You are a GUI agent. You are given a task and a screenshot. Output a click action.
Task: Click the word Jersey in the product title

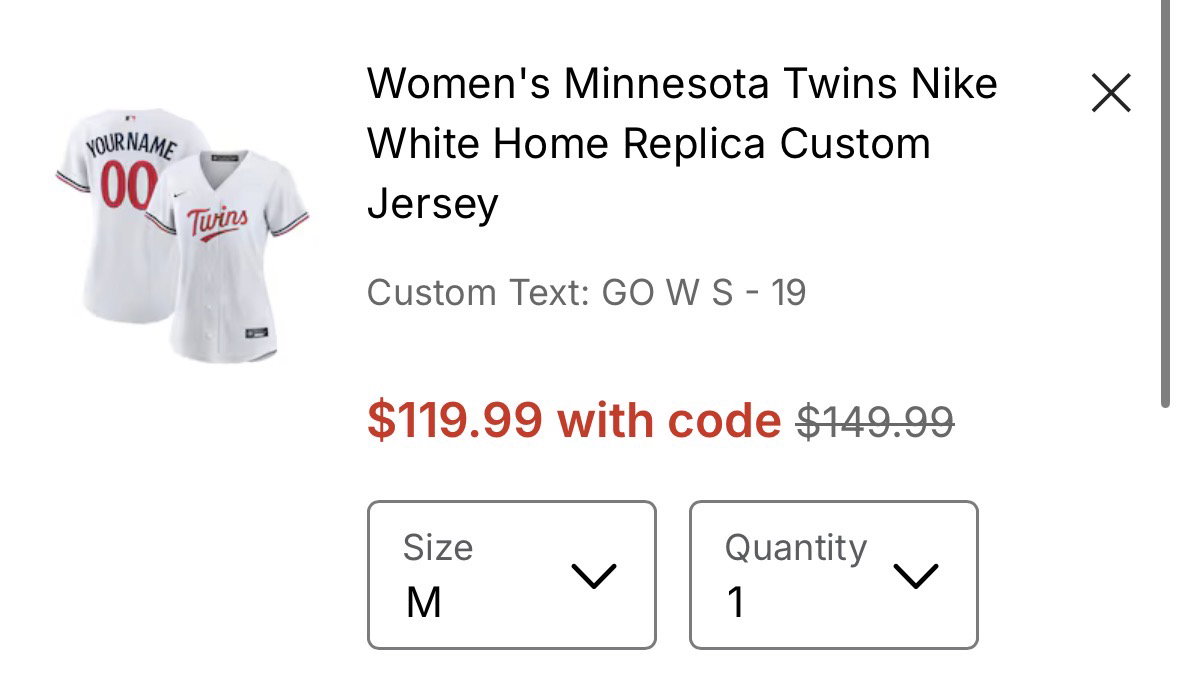[x=432, y=203]
